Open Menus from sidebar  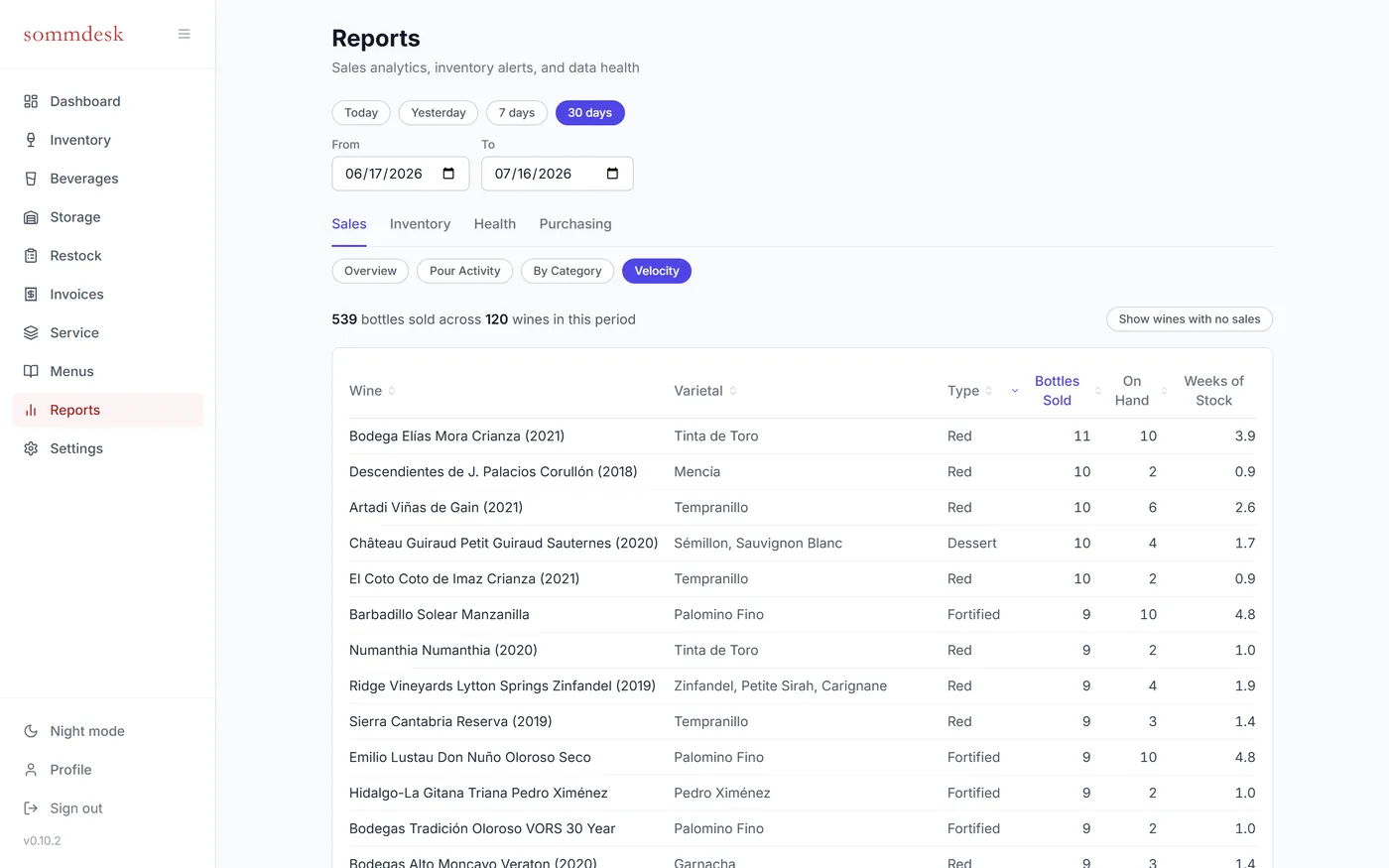[107, 371]
